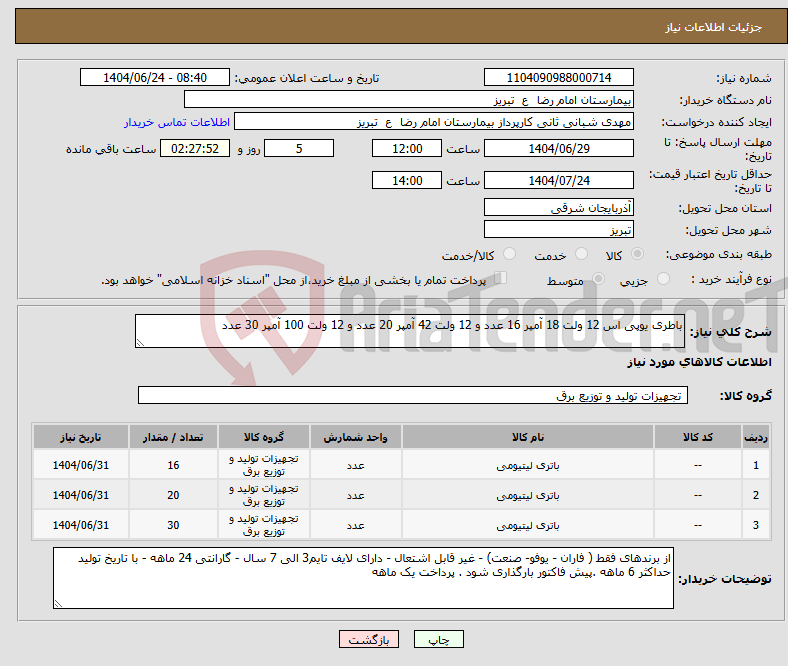The width and height of the screenshot is (788, 666).
Task: Click the شماره نیاز number field
Action: point(559,78)
